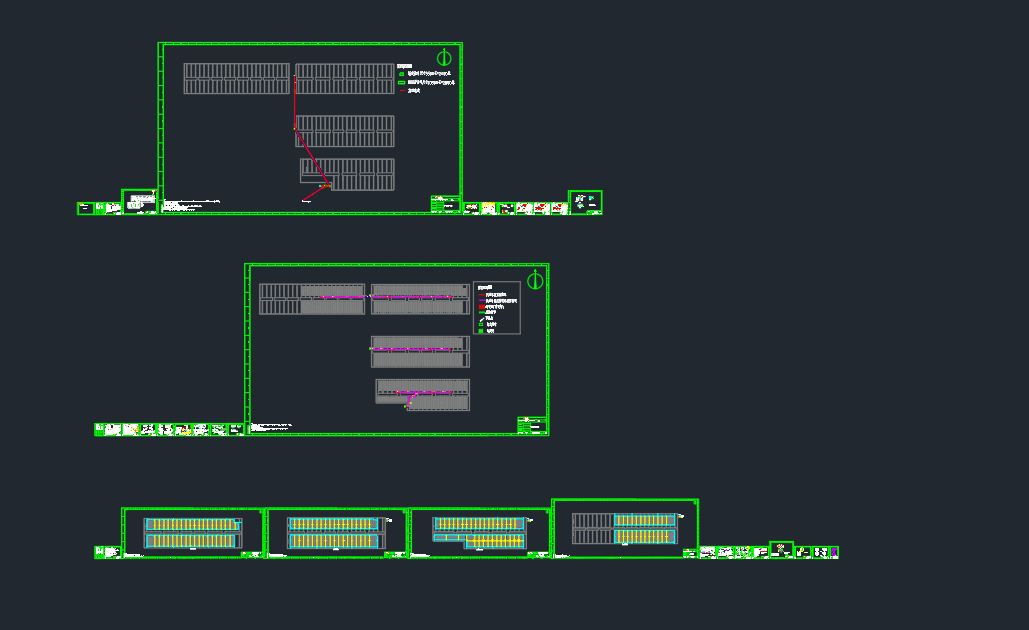Pick the lowest building in the middle drawing sheet

point(423,393)
